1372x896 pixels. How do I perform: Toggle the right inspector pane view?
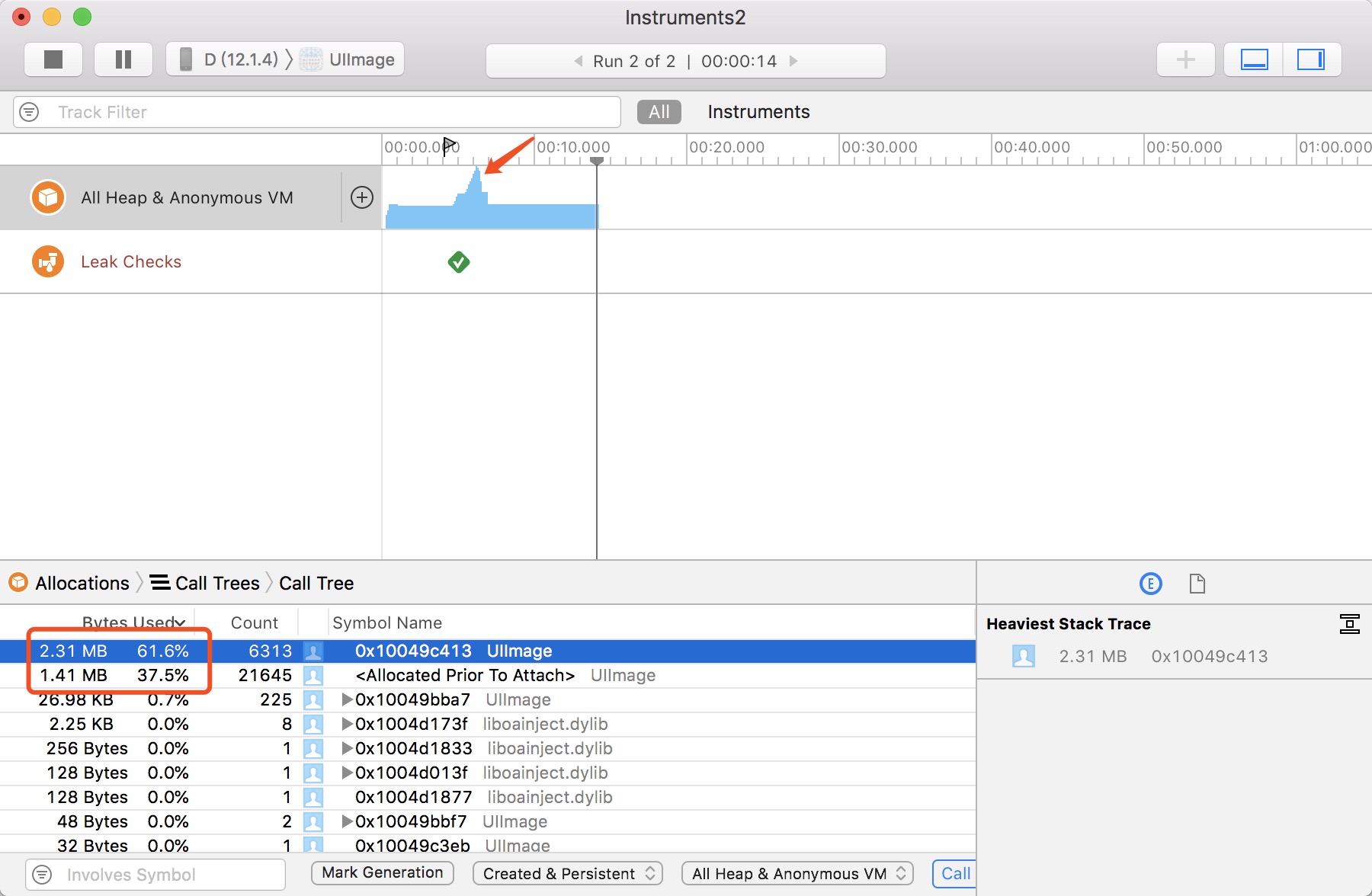coord(1312,59)
